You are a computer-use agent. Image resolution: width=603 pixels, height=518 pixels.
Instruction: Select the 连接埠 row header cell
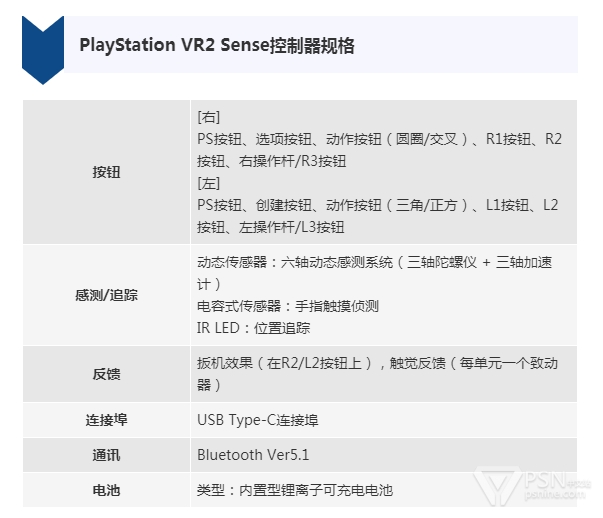tap(106, 420)
